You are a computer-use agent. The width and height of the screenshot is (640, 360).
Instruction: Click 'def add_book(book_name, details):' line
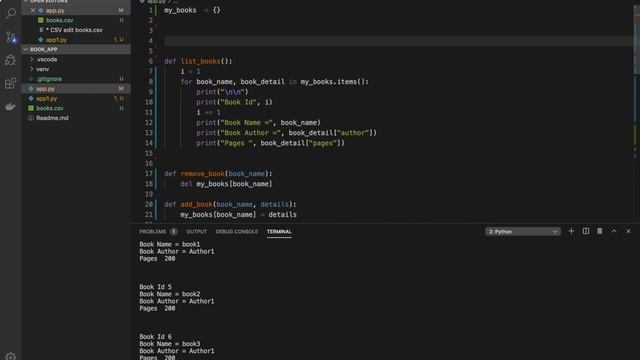pos(230,204)
